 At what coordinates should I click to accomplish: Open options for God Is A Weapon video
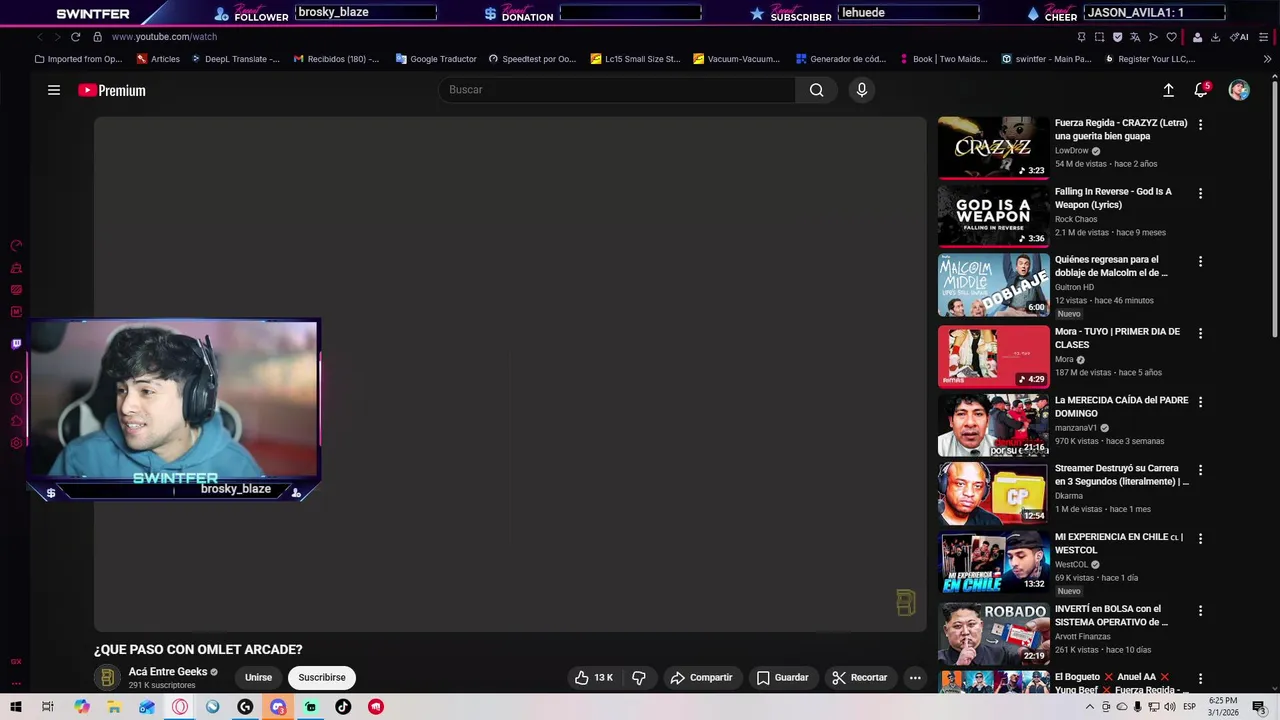coord(1200,193)
